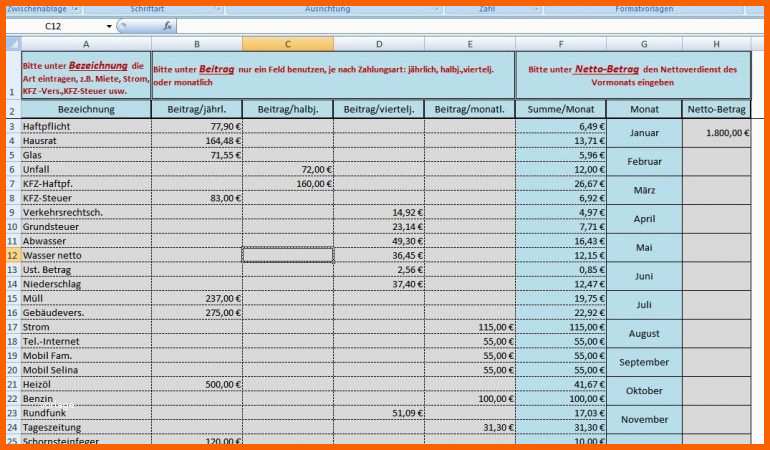Screen dimensions: 770x450
Task: Click the Netto-Betrag cell with 1.800,00 €
Action: tap(716, 133)
